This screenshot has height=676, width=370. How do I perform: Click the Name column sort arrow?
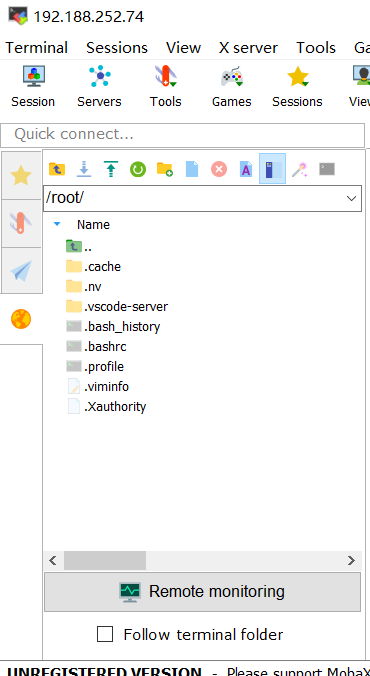[x=57, y=224]
